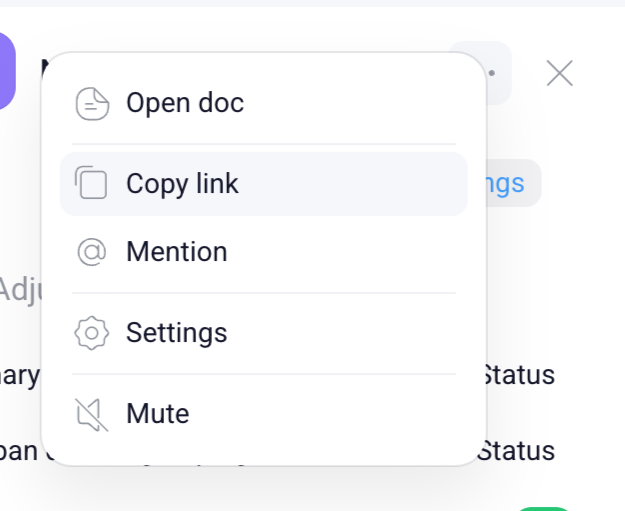
Task: Select the Open doc menu entry
Action: [x=185, y=103]
